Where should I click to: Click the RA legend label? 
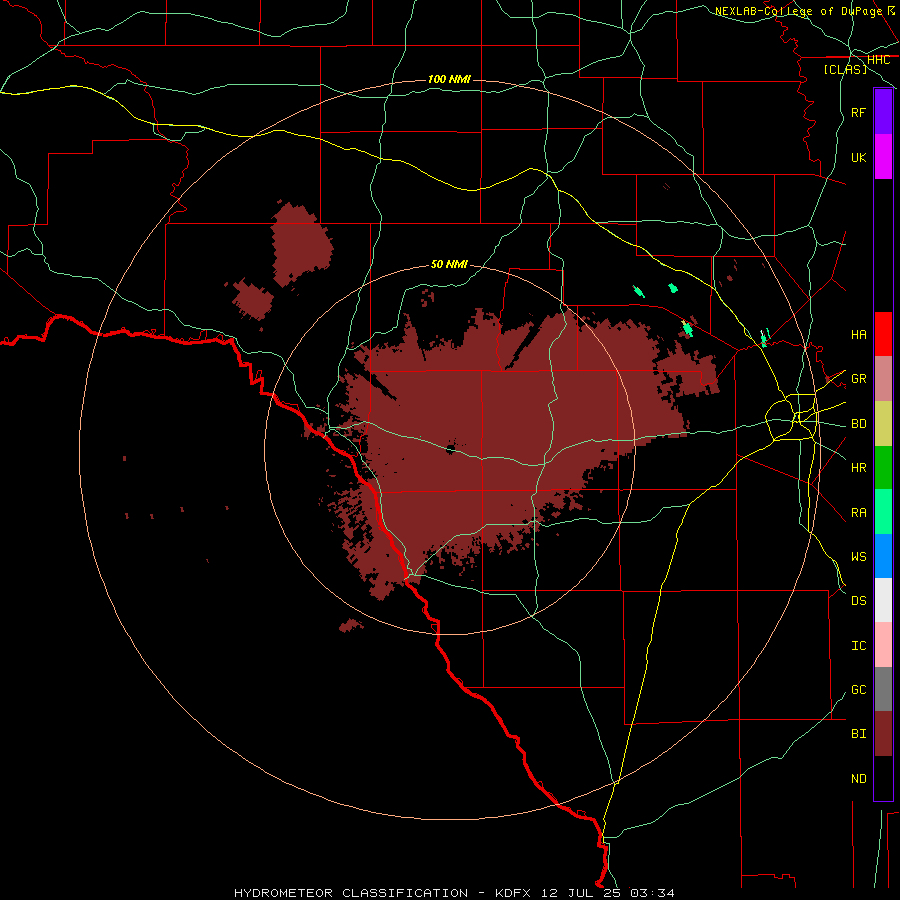click(x=858, y=513)
